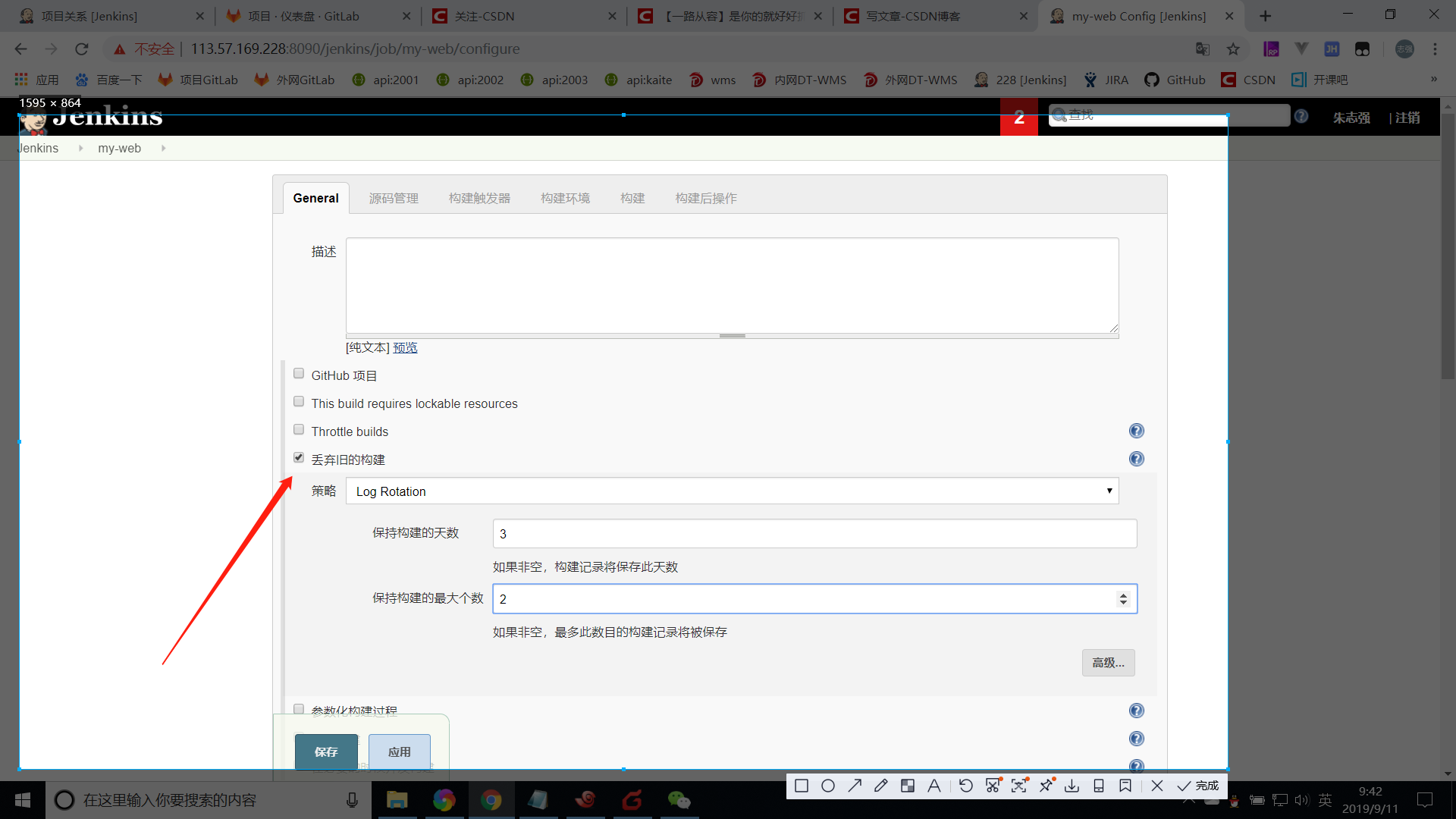Enable the GitHub 项目 checkbox
This screenshot has height=819, width=1456.
(299, 374)
